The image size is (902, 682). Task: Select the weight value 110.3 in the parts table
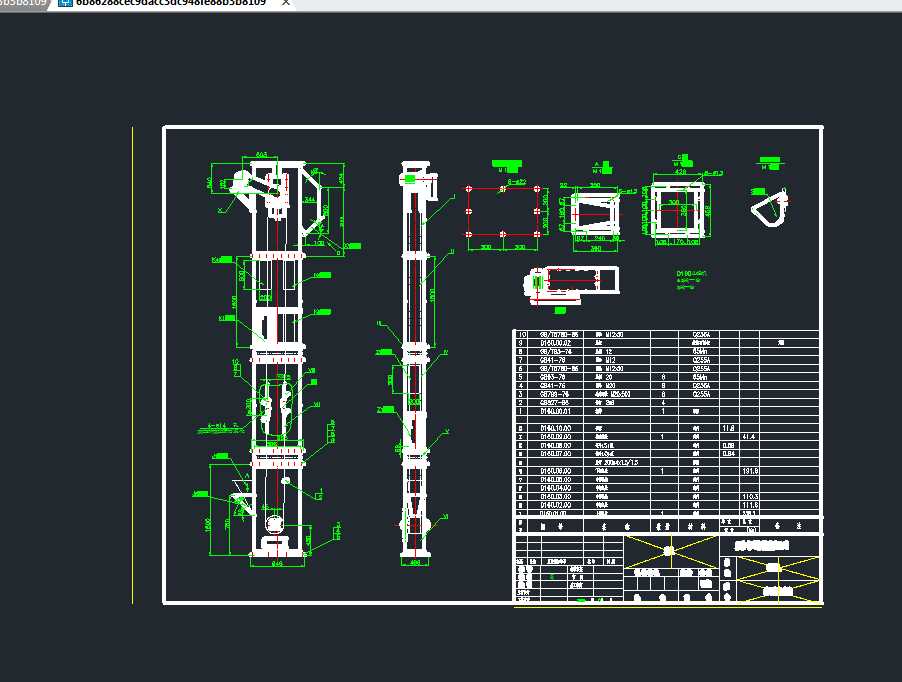click(x=750, y=496)
